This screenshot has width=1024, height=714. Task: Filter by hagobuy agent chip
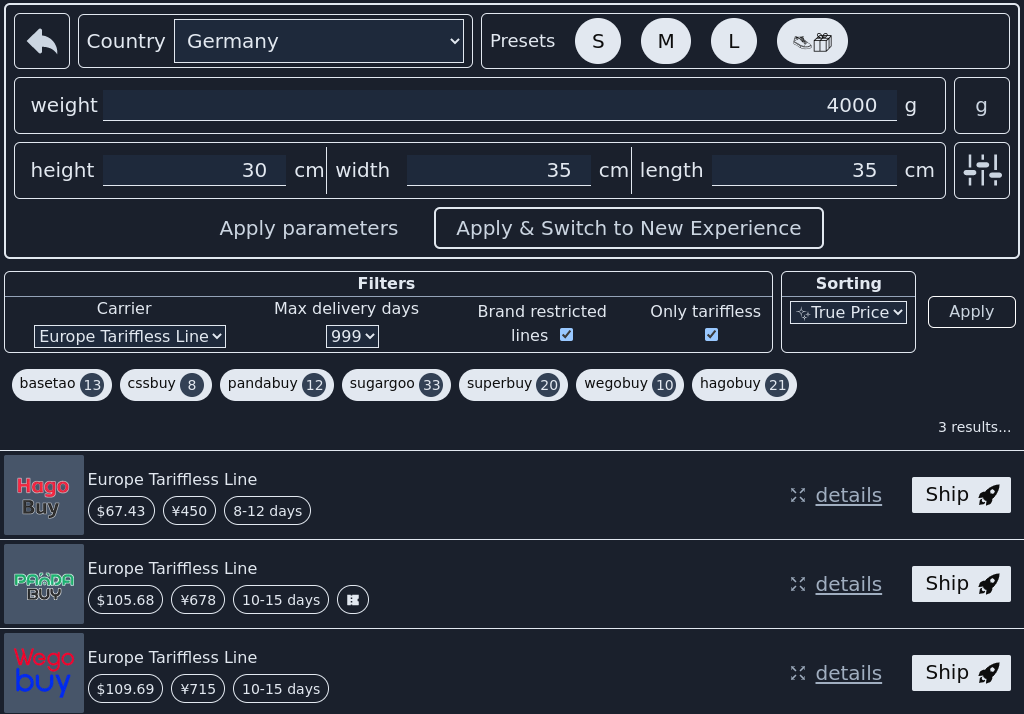pyautogui.click(x=744, y=384)
